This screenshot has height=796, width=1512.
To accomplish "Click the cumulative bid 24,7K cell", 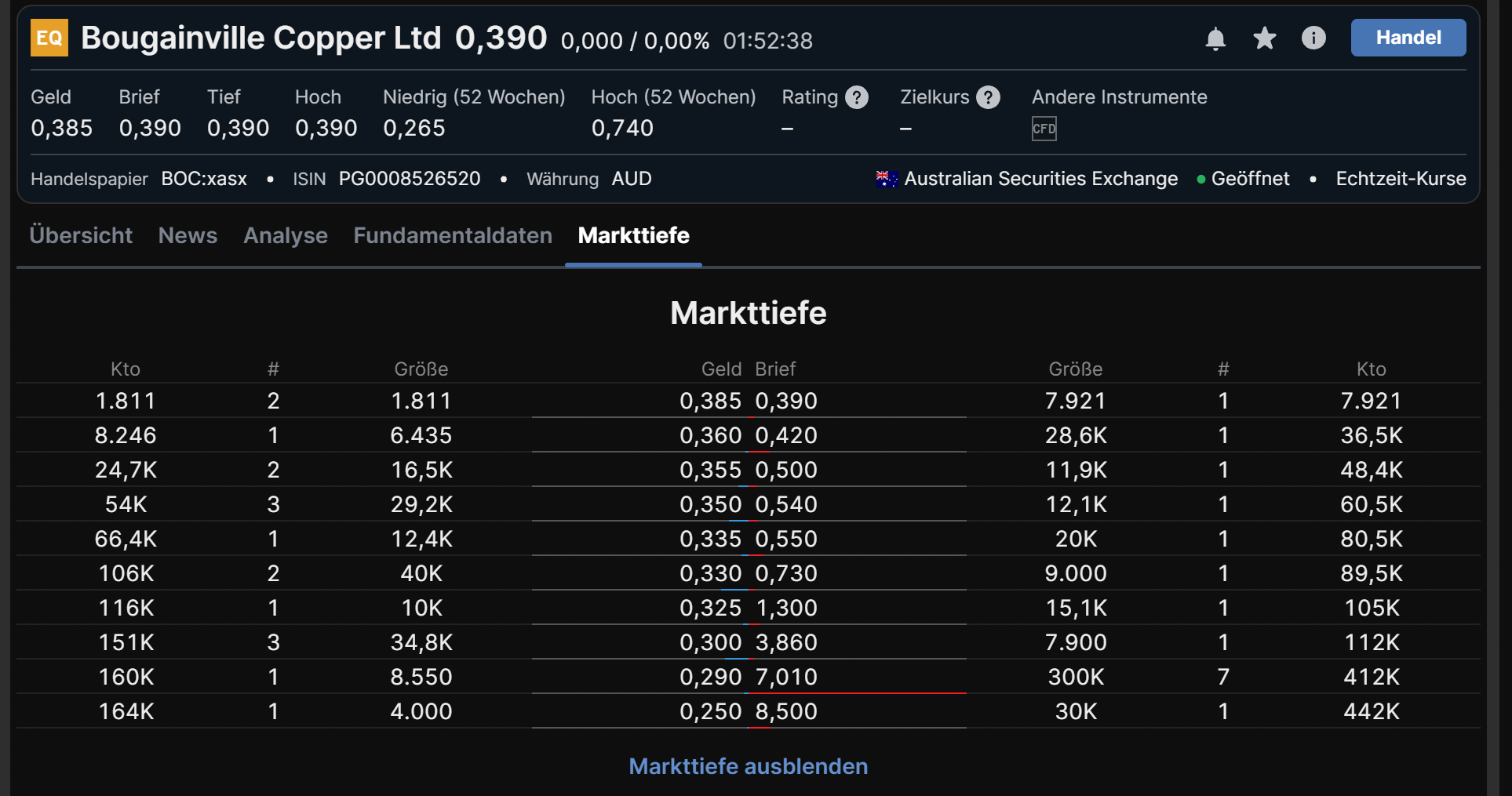I will point(126,470).
